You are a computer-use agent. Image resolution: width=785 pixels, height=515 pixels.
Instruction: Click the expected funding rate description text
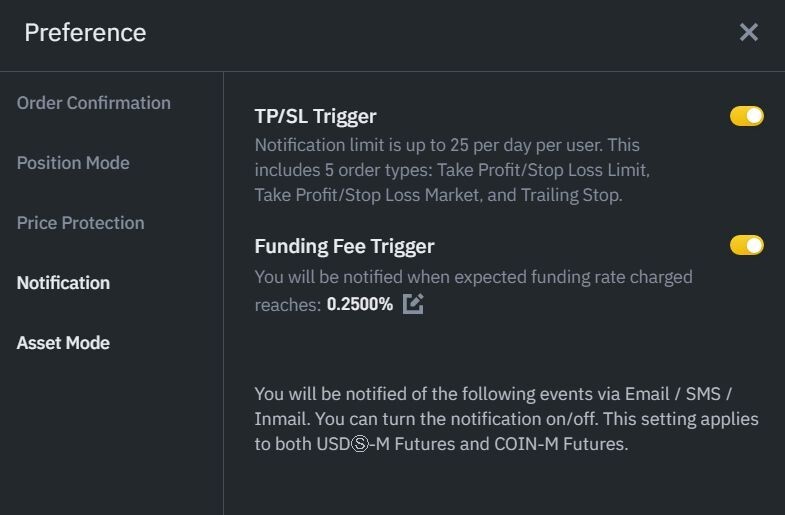coord(474,290)
